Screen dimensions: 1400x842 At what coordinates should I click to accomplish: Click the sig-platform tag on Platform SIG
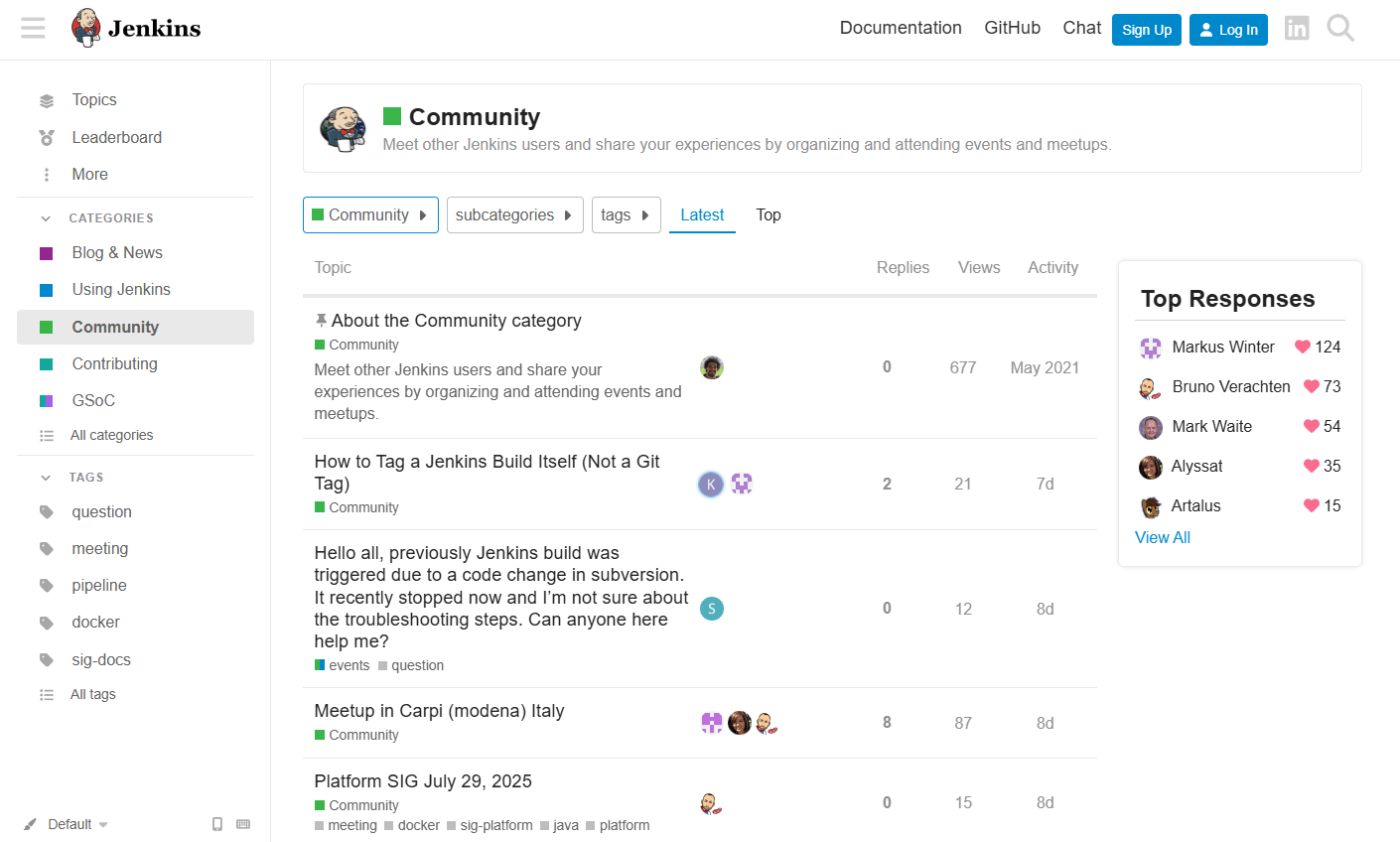[x=490, y=826]
